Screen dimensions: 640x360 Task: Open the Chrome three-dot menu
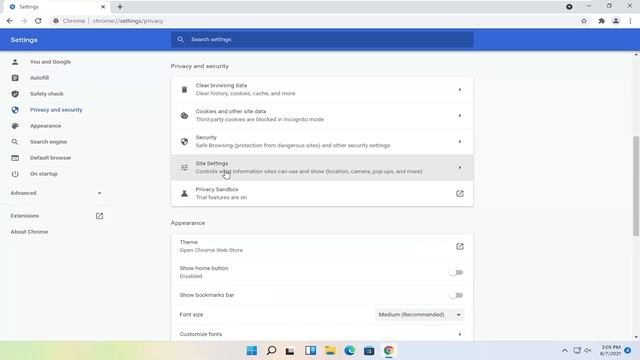[630, 21]
